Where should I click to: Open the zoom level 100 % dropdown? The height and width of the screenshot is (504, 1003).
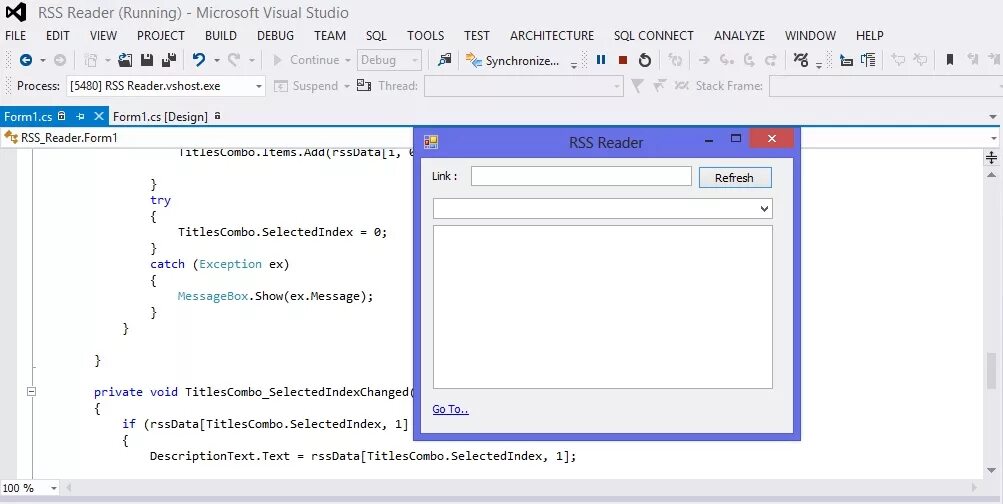tap(54, 488)
